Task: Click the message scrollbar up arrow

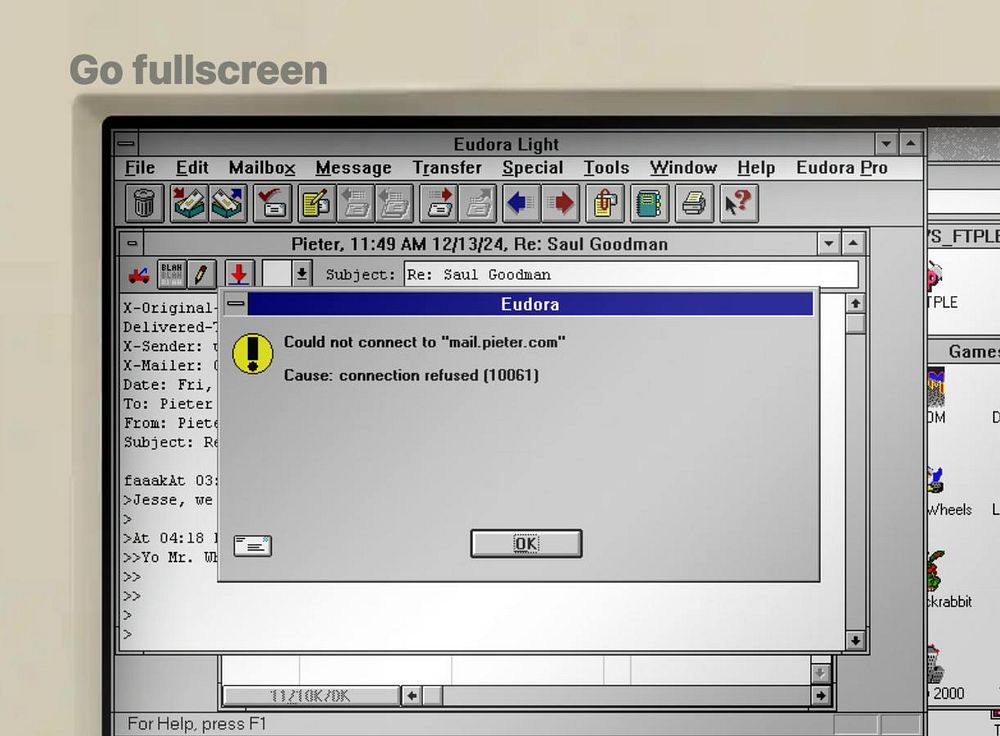Action: pos(855,304)
